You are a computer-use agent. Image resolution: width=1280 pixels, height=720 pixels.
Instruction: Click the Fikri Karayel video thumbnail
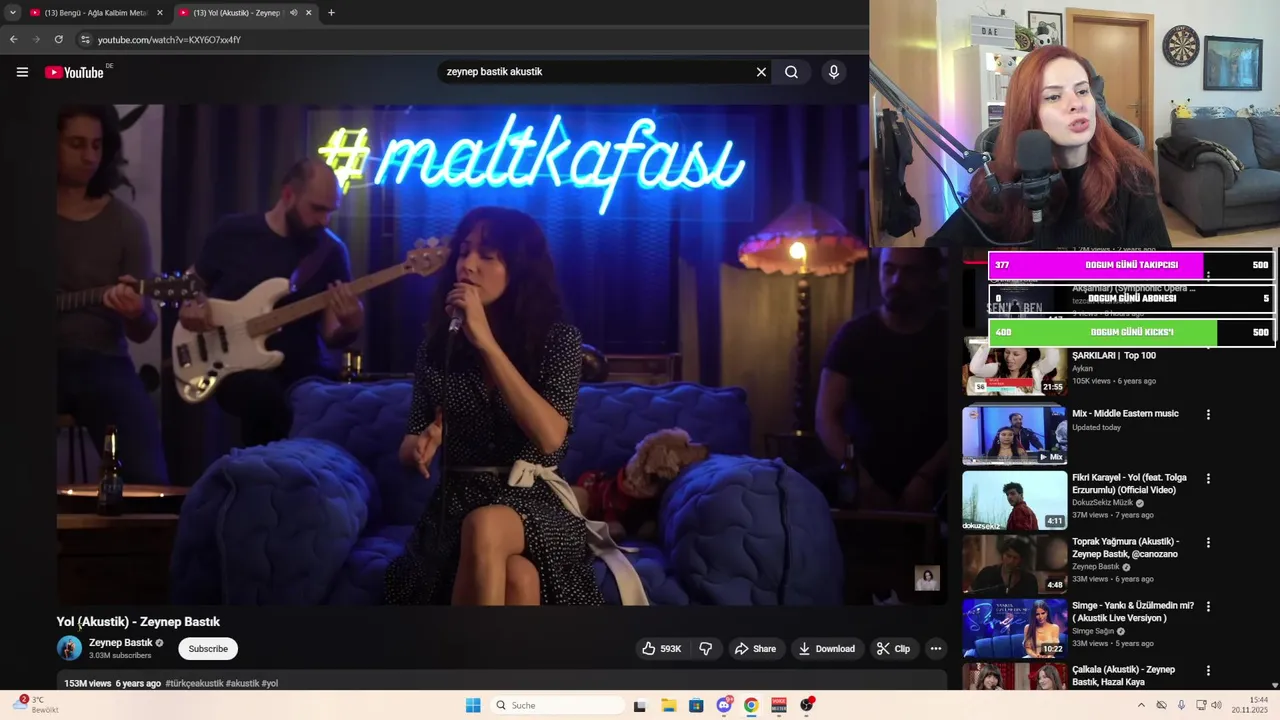pos(1014,500)
